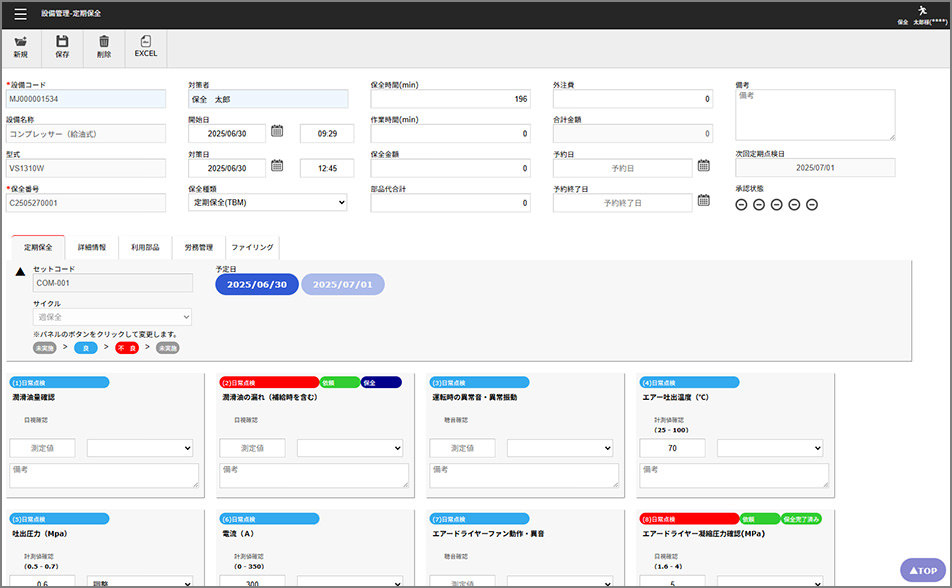This screenshot has width=952, height=588.
Task: Toggle status on (1)日常点検 header
Action: click(x=60, y=383)
